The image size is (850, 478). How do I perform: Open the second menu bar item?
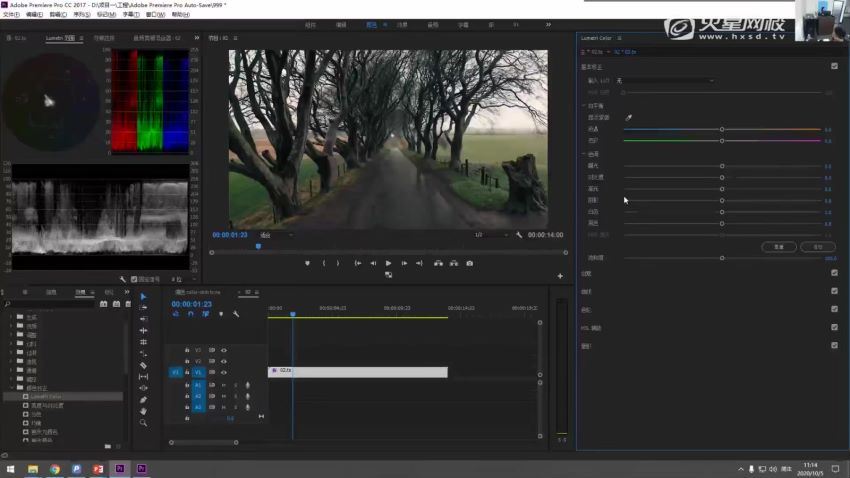coord(34,15)
